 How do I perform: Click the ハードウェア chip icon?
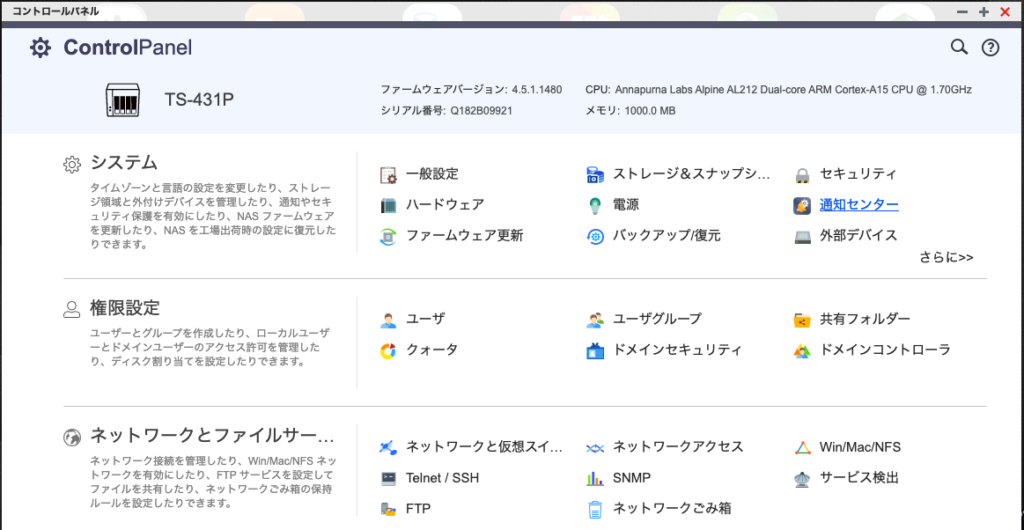coord(388,206)
